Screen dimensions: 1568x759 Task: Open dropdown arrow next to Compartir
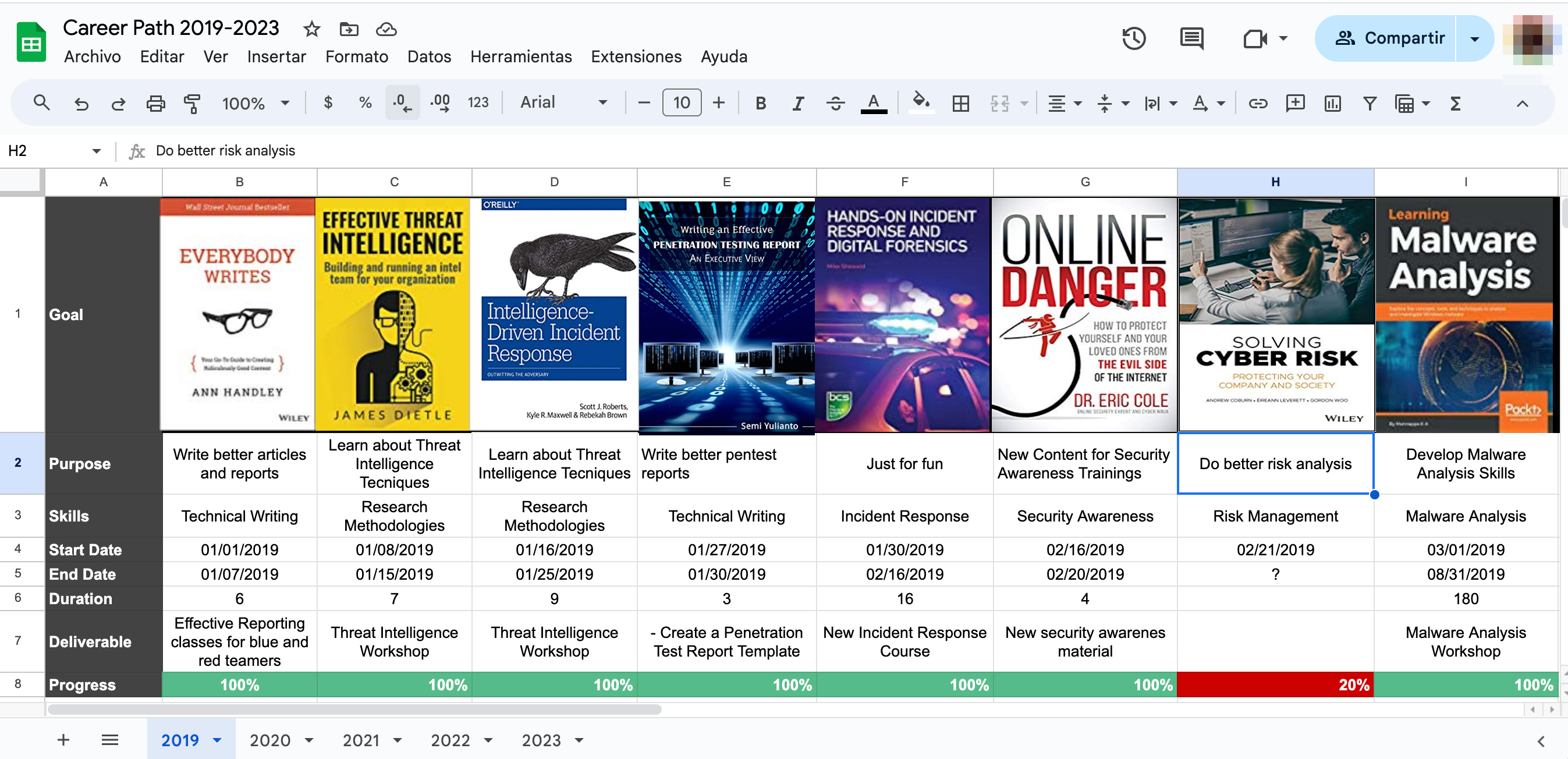pos(1474,39)
